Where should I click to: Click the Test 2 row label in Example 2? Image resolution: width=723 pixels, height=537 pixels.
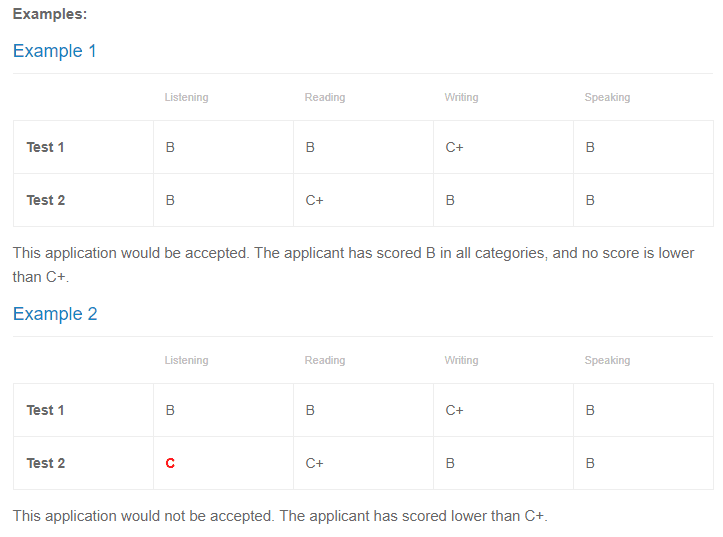tap(46, 463)
